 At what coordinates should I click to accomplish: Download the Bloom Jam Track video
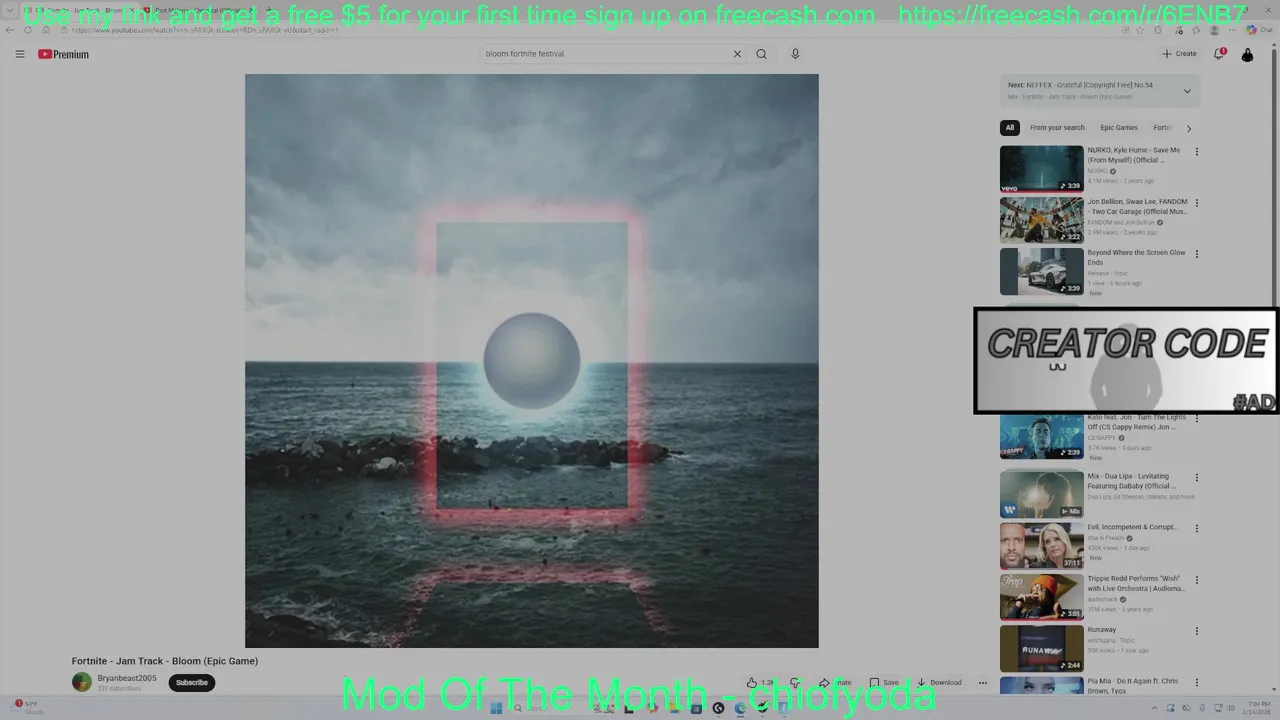(x=939, y=683)
